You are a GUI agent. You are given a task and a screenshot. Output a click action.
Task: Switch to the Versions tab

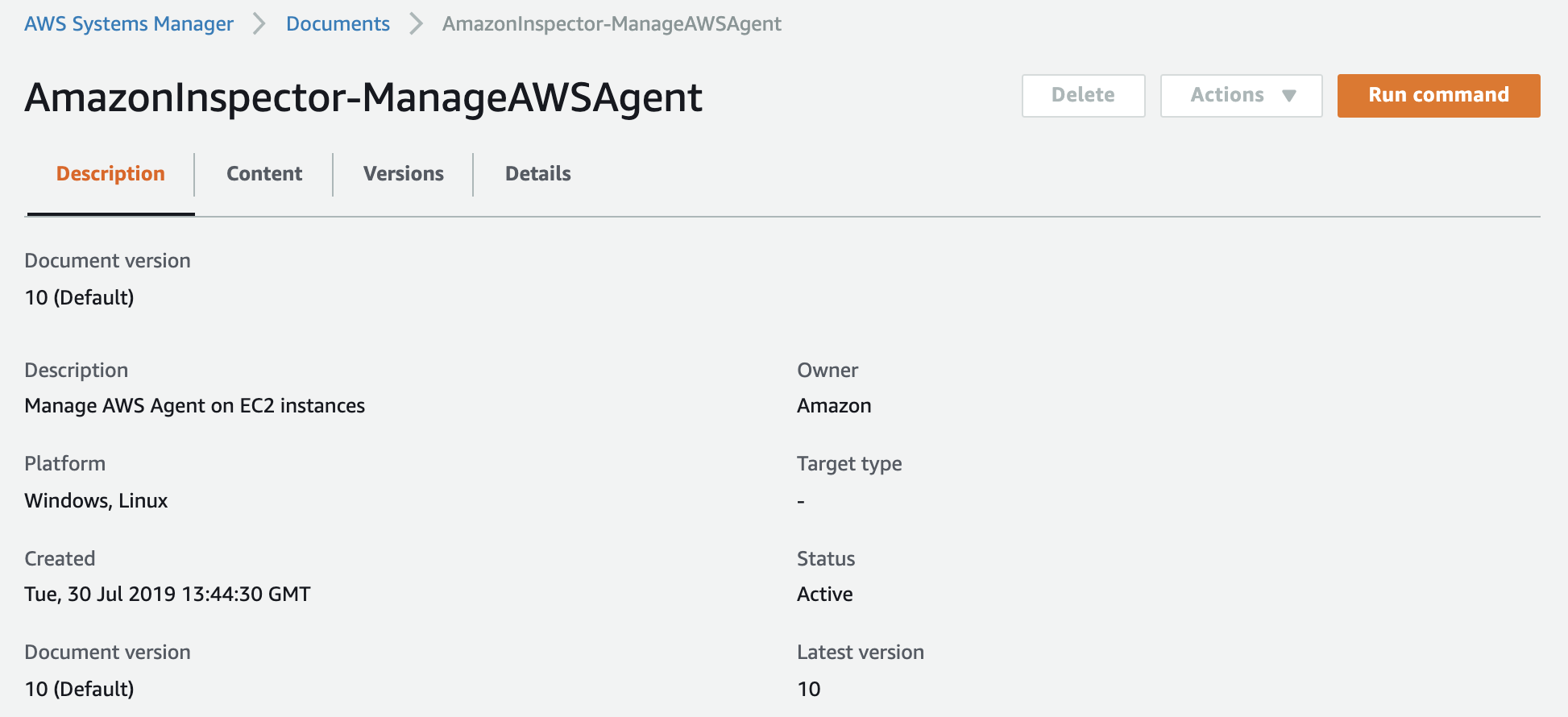[403, 174]
